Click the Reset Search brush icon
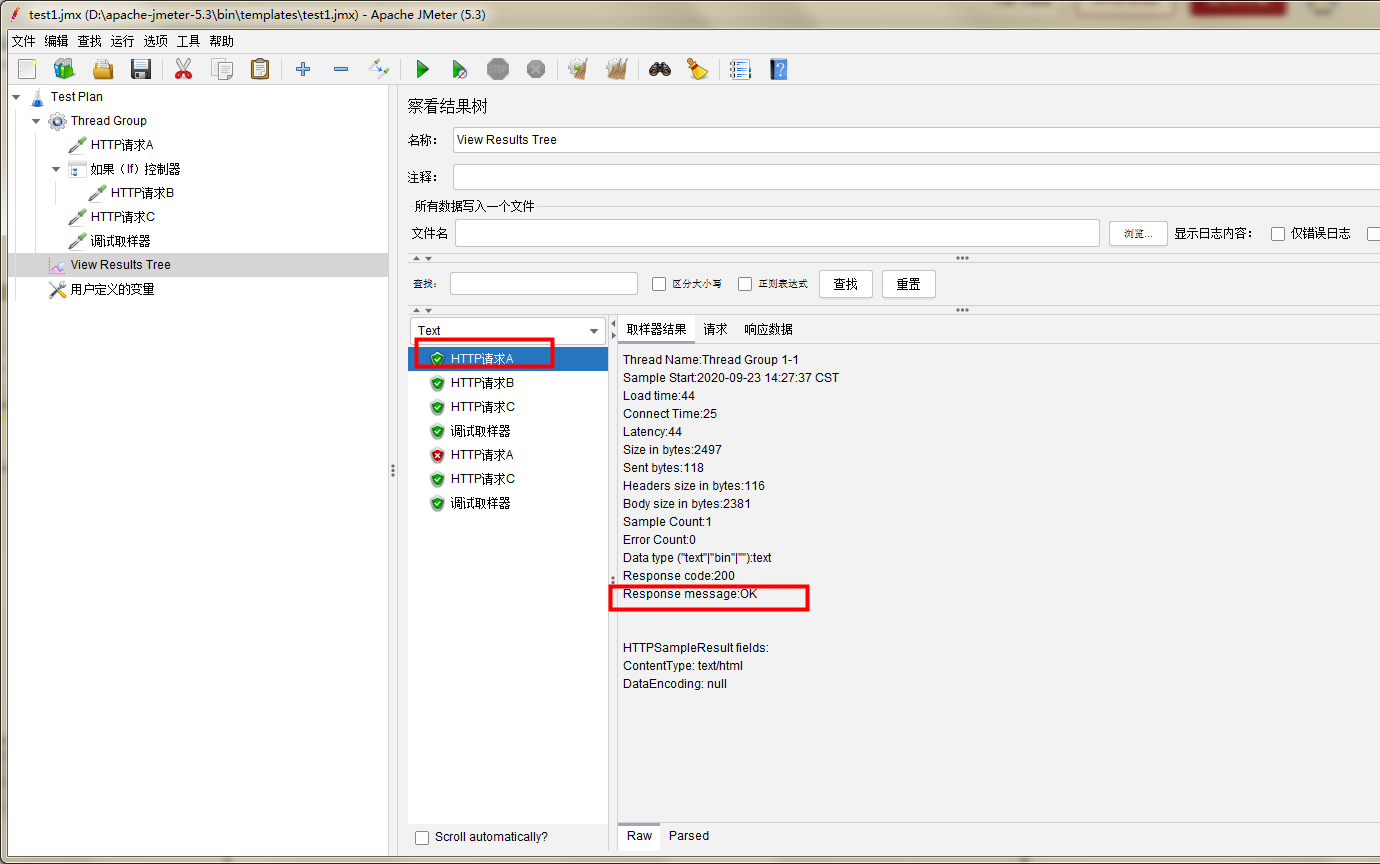Viewport: 1380px width, 864px height. (697, 69)
